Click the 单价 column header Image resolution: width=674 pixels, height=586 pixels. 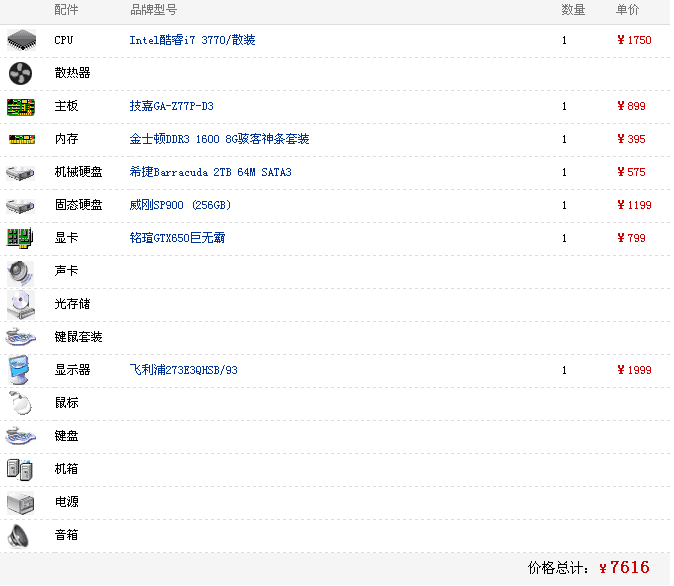tap(627, 9)
